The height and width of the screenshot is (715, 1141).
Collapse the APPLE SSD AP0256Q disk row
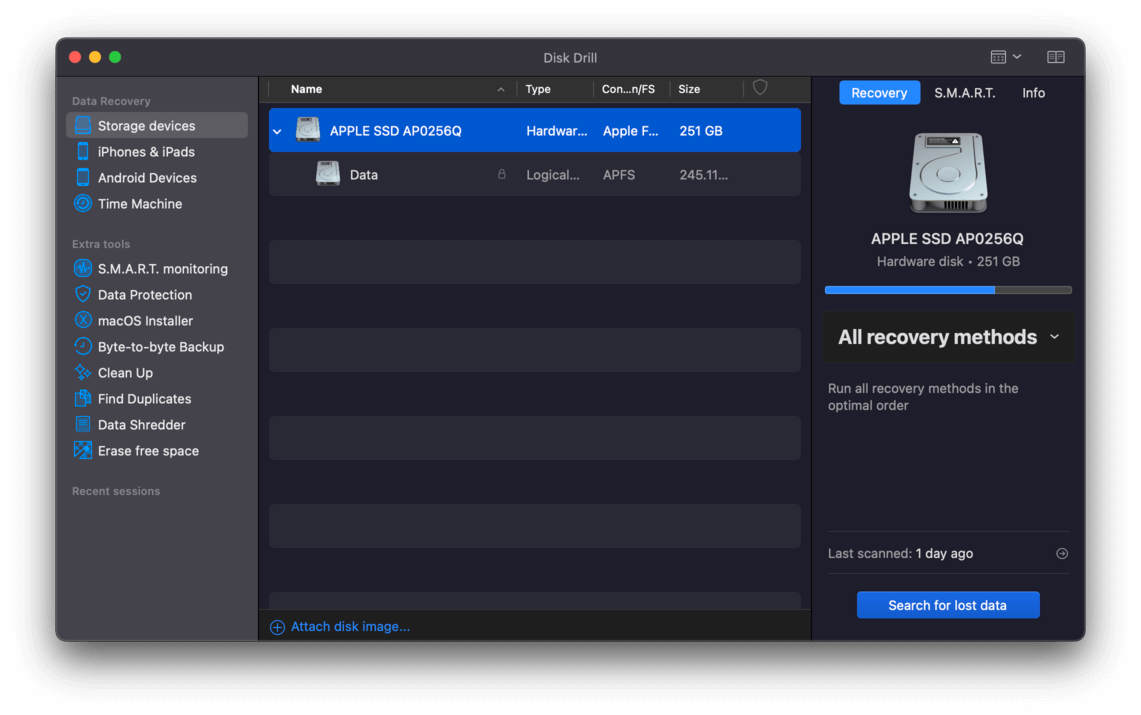point(278,132)
